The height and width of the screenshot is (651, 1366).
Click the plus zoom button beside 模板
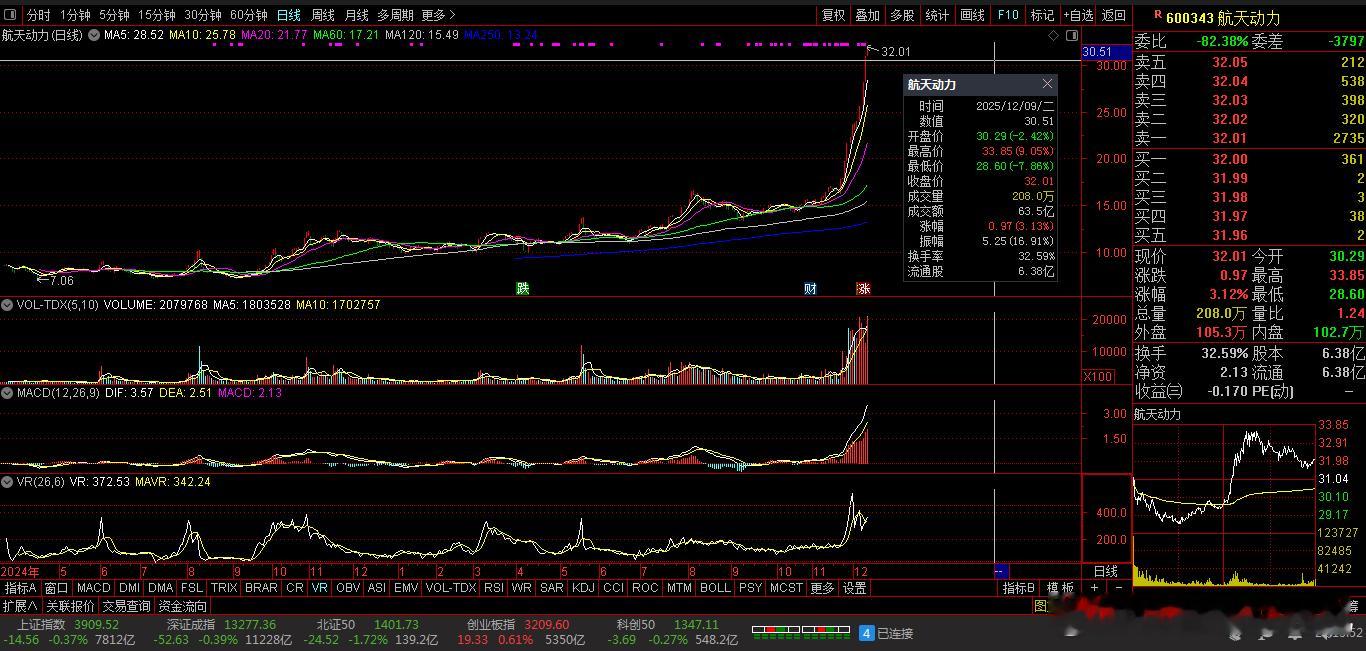(x=1094, y=588)
